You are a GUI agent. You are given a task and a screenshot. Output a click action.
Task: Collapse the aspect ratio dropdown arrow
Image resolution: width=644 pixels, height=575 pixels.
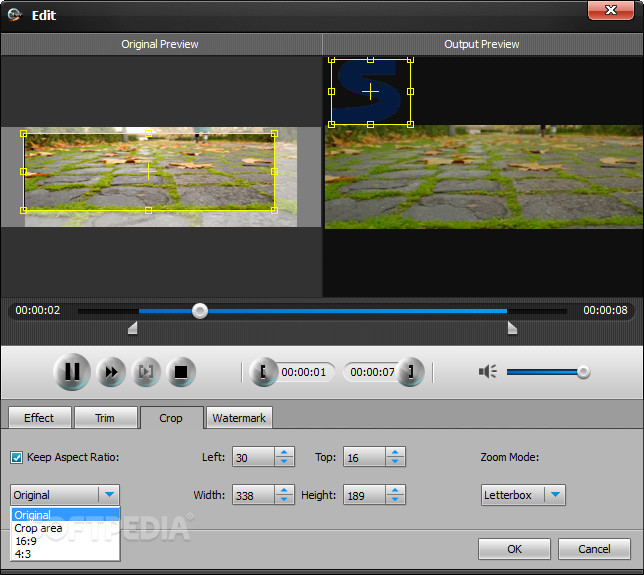[109, 494]
